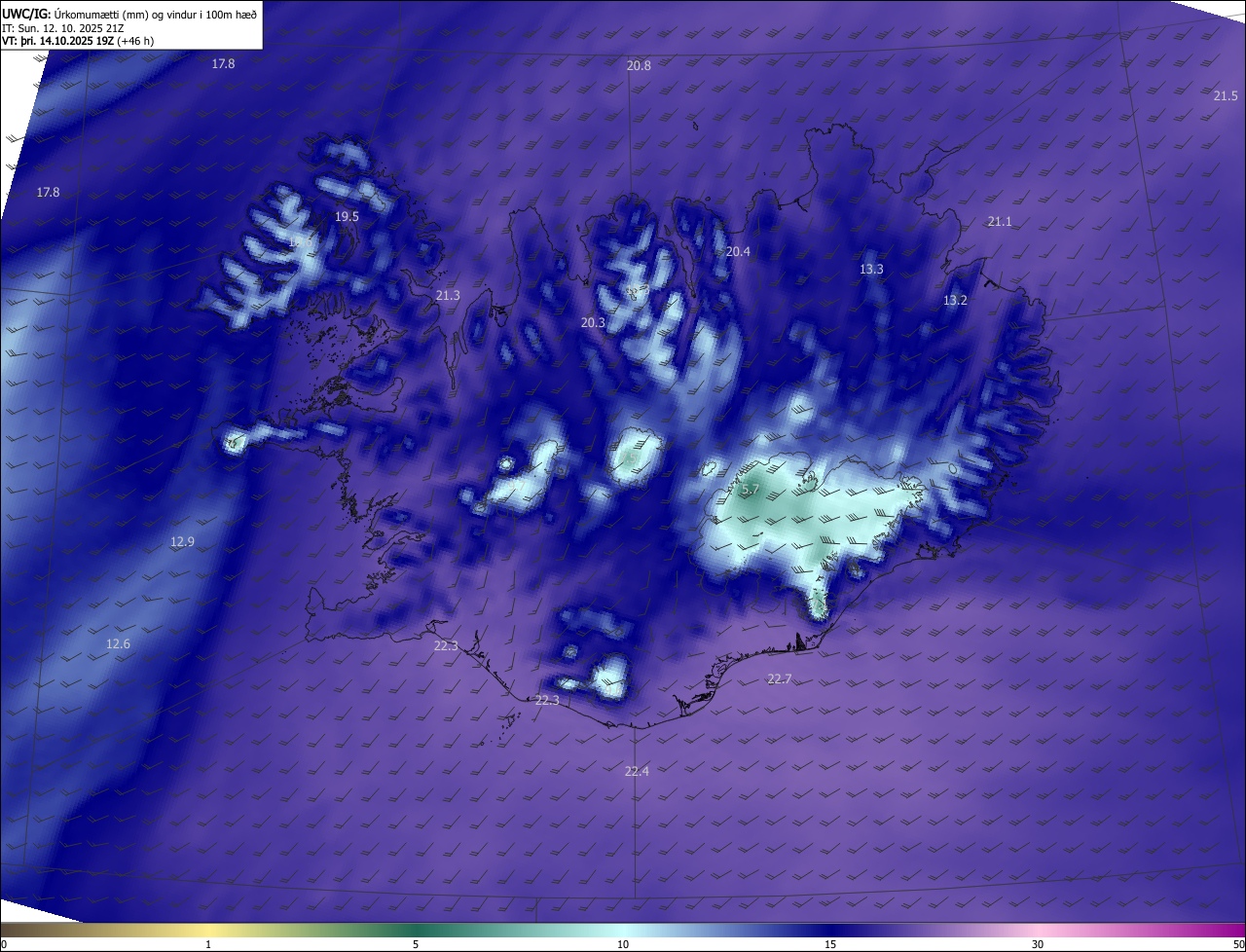
Task: Click the 12.6 value label
Action: (x=118, y=643)
